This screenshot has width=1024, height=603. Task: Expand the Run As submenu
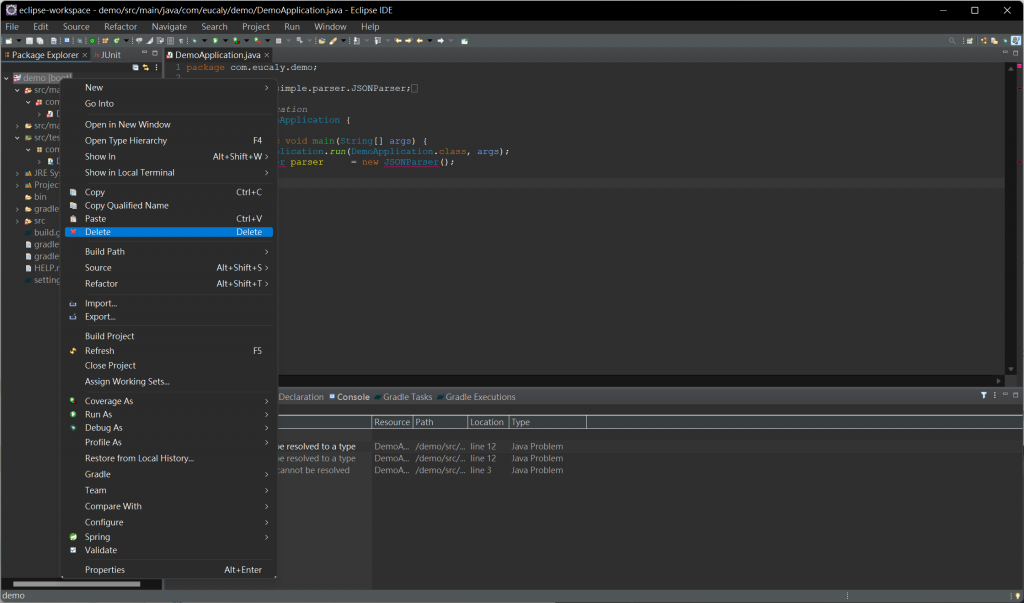(98, 414)
